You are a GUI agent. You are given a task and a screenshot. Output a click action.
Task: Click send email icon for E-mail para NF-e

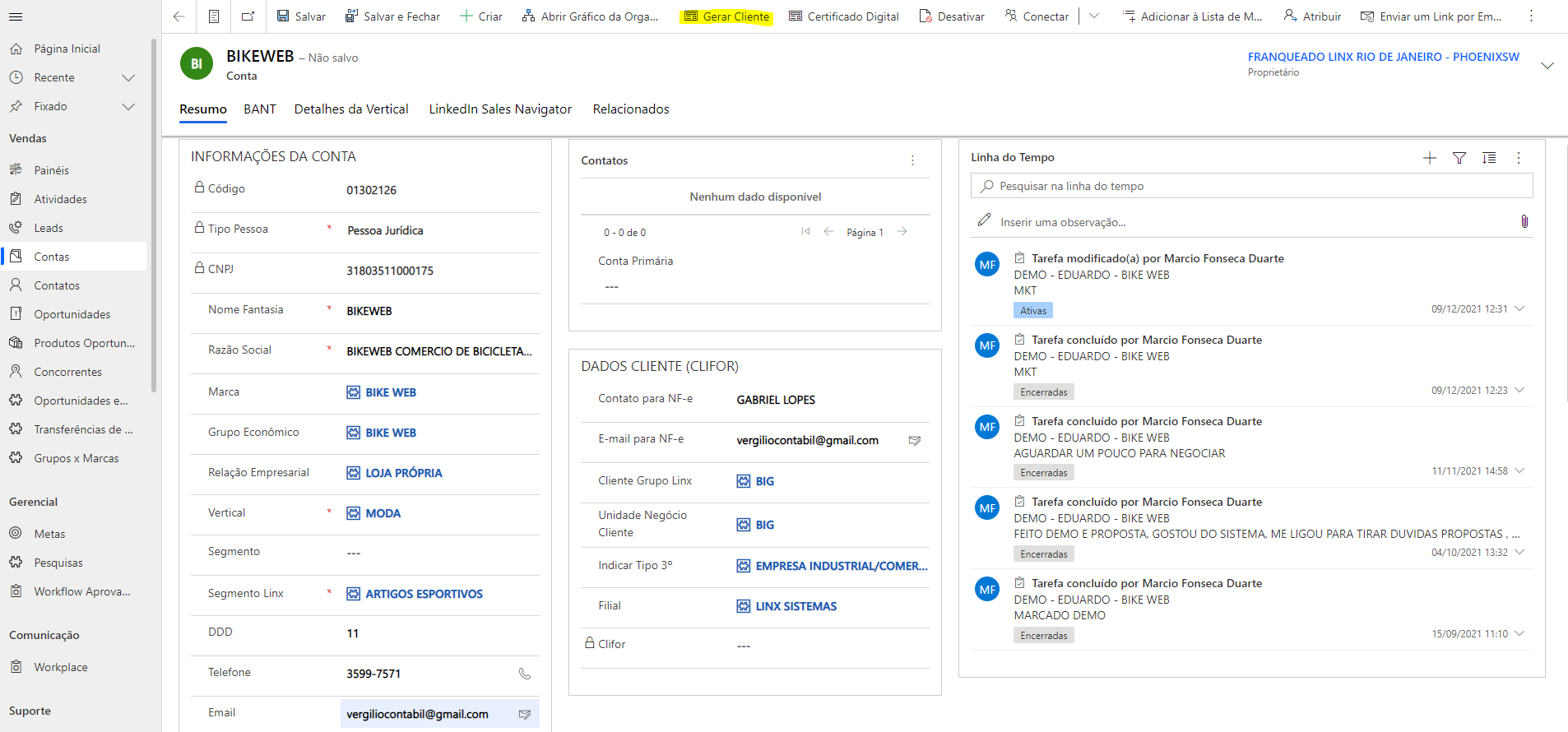pos(914,441)
